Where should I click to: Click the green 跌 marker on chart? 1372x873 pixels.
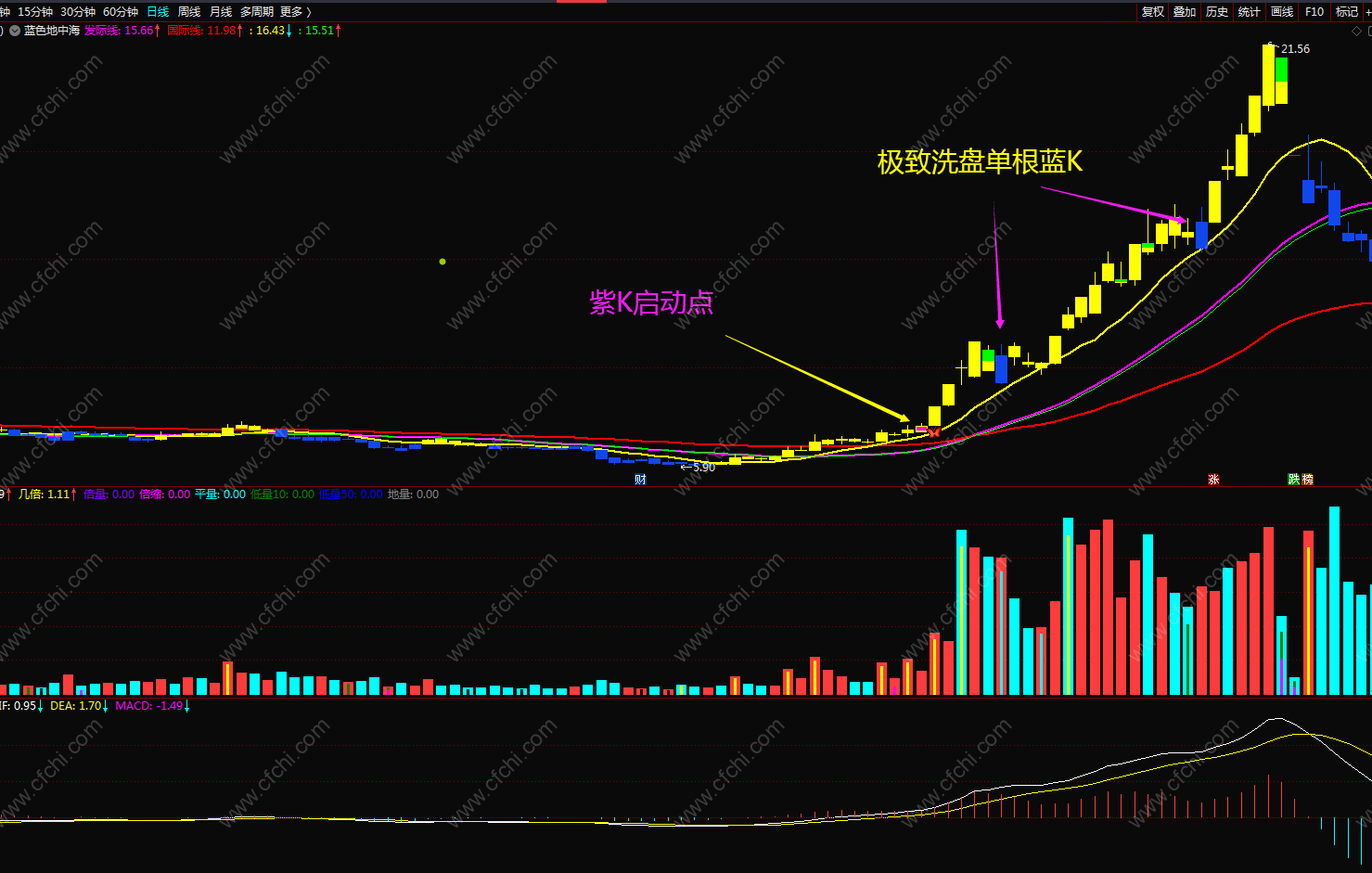point(1294,480)
